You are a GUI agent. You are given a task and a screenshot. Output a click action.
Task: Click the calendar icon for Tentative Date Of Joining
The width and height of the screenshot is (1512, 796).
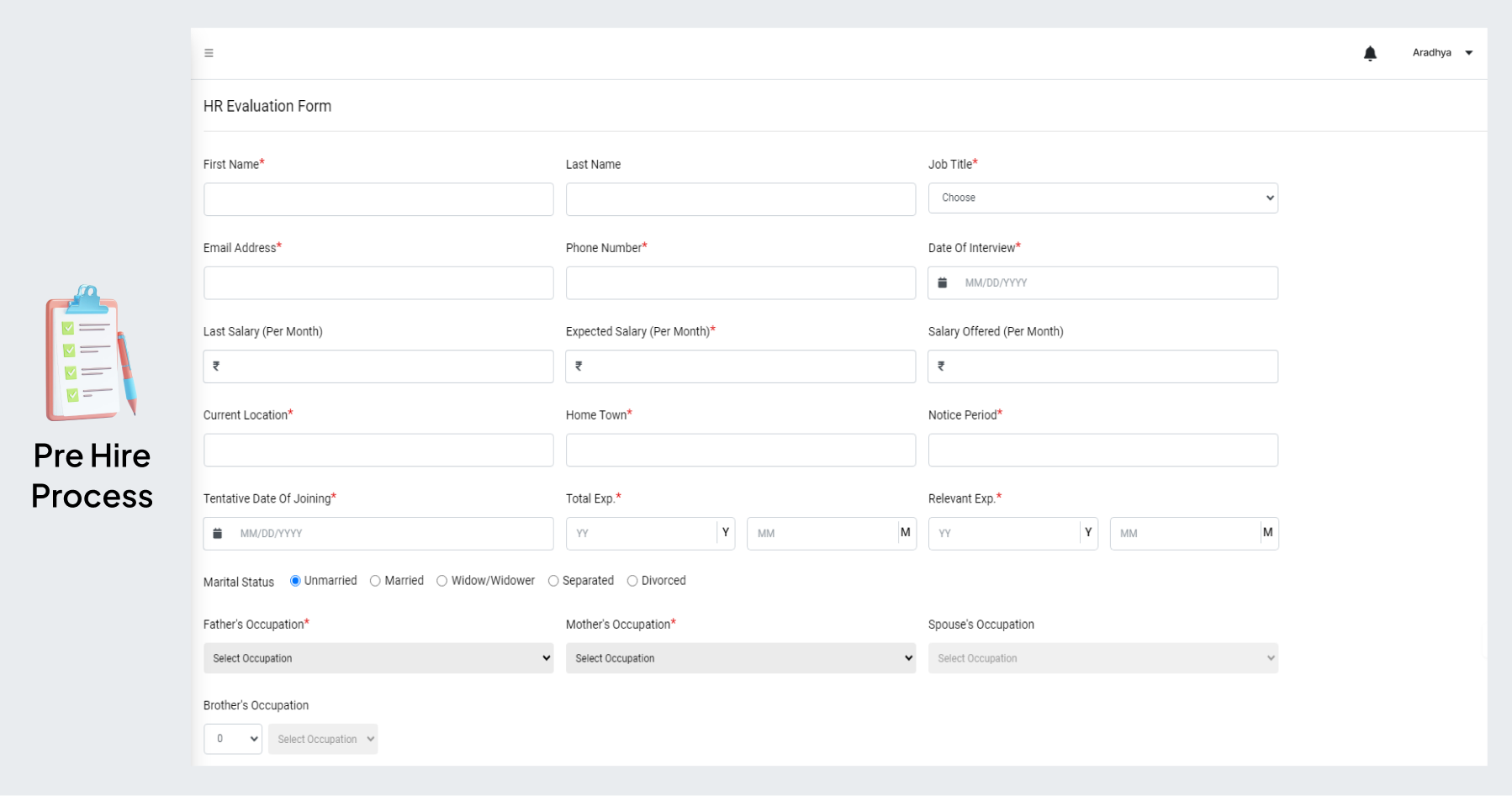[218, 533]
